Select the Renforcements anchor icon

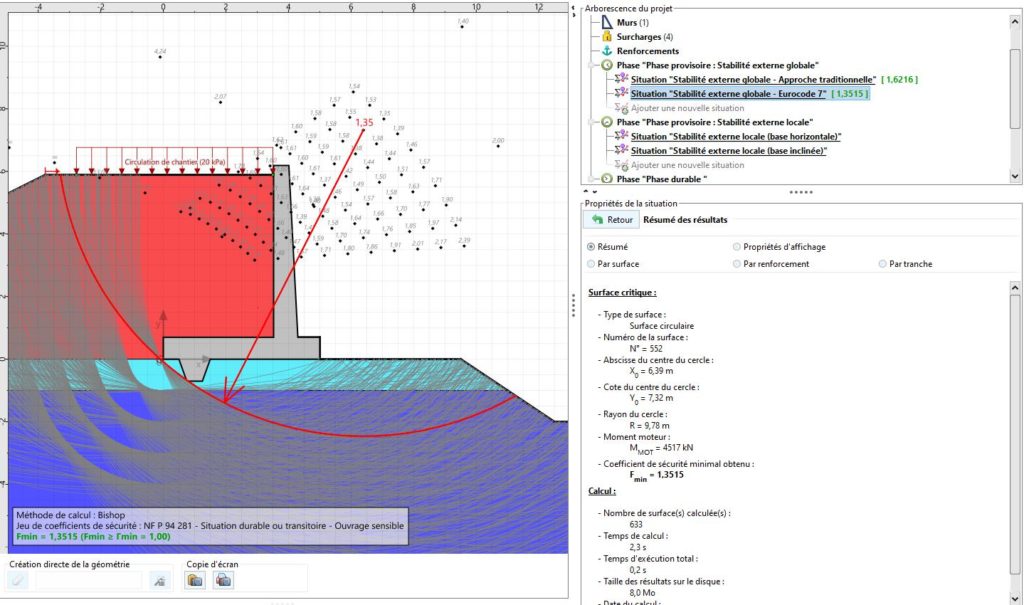(607, 51)
